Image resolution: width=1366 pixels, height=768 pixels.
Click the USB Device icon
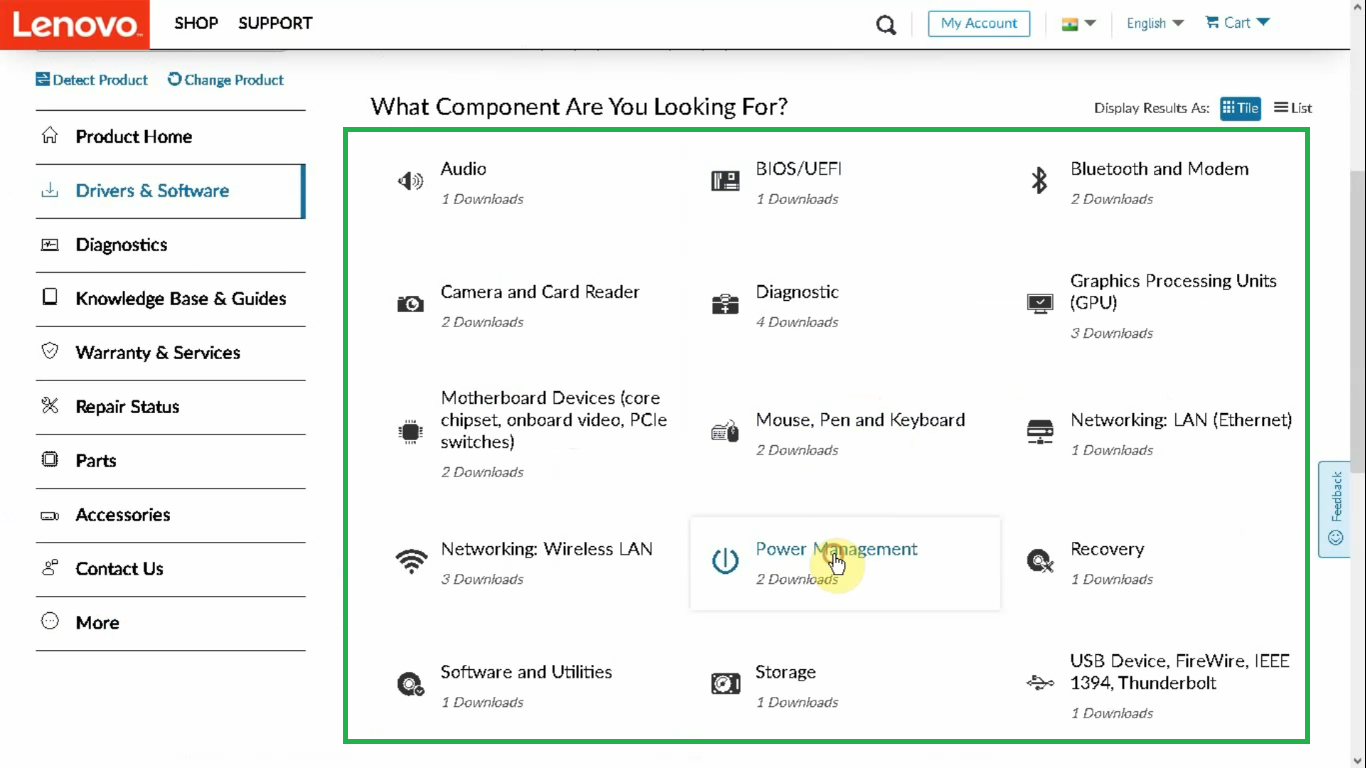1039,684
